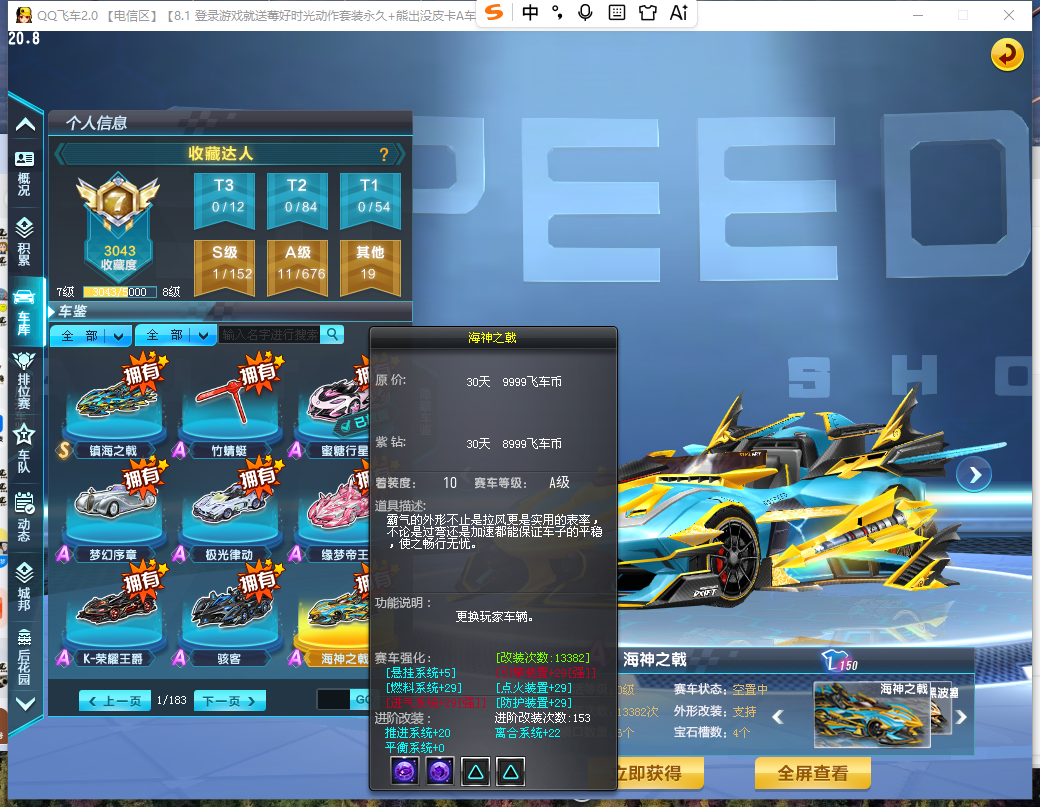Click the IME microphone voice input
This screenshot has width=1040, height=807.
pos(585,13)
